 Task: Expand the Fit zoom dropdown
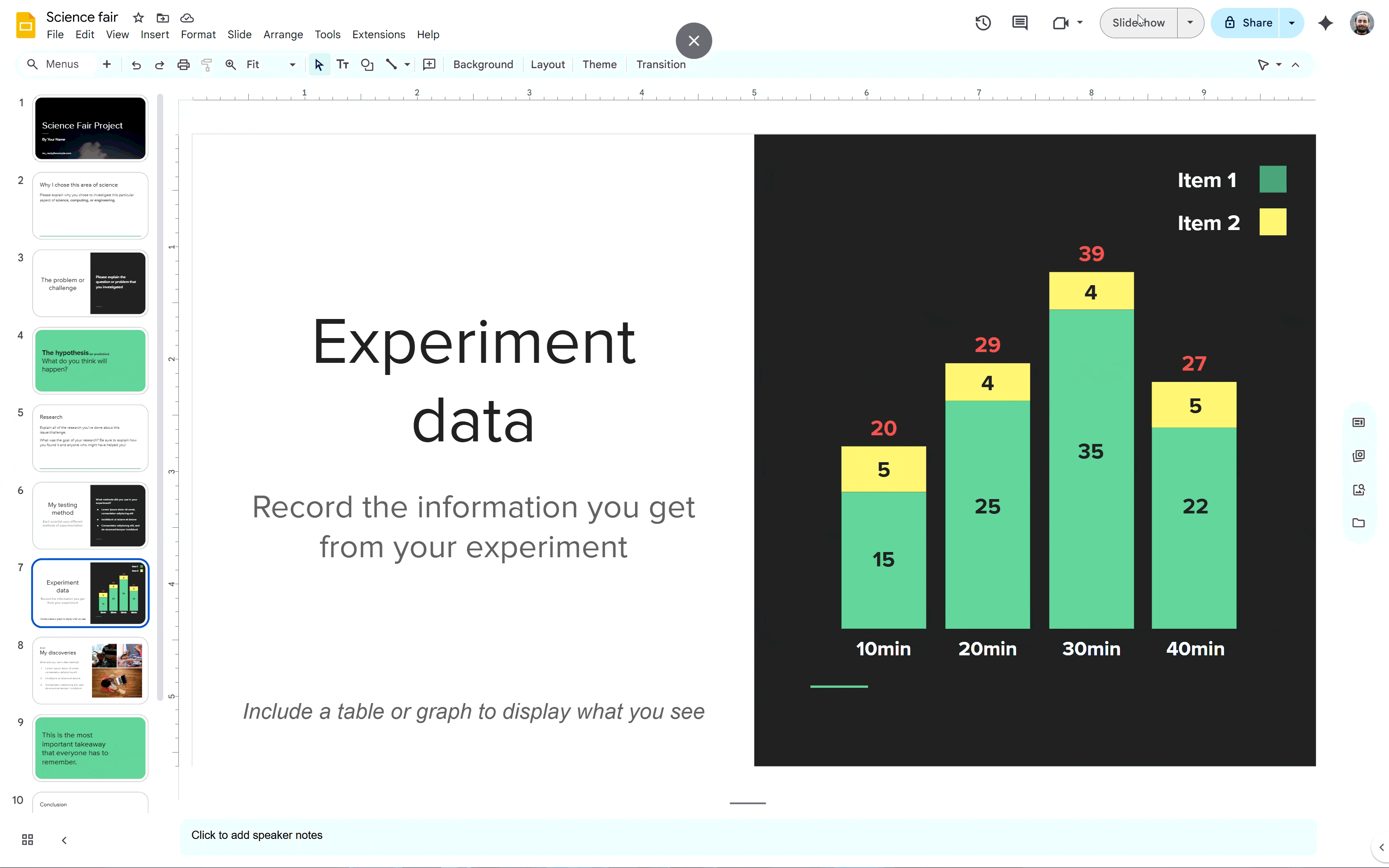(292, 64)
